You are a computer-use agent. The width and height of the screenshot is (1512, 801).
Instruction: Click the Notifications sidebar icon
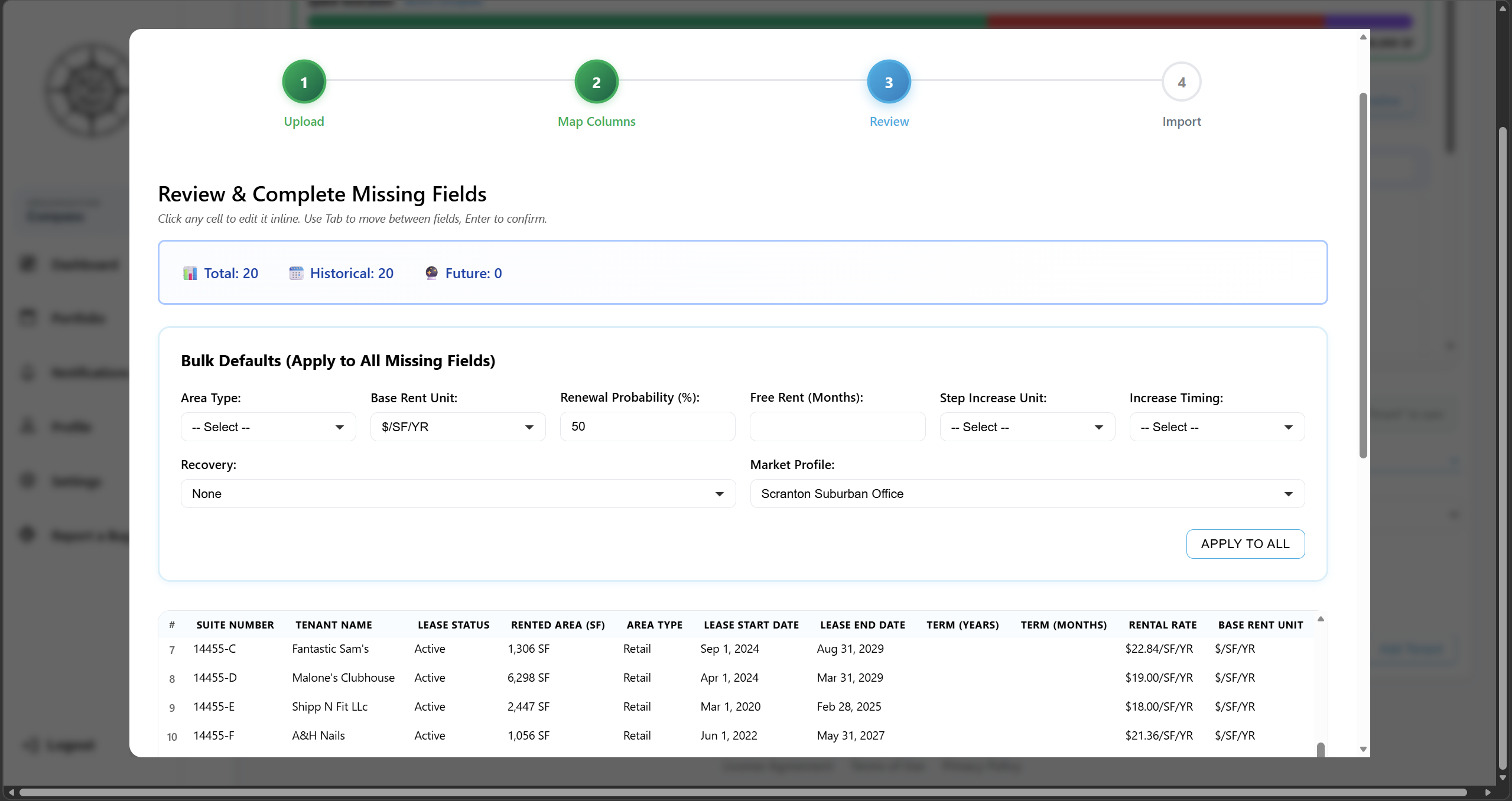click(27, 372)
